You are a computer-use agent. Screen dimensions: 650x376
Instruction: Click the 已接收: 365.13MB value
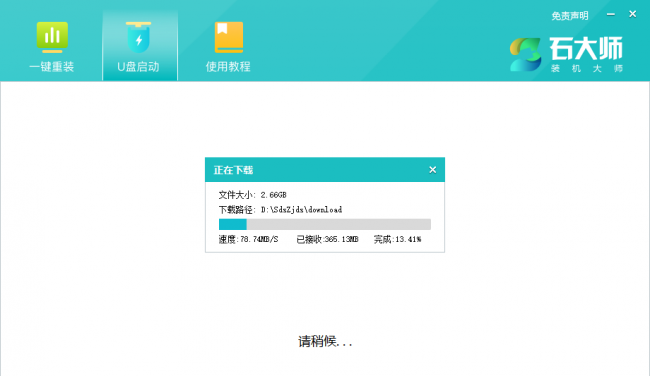tap(327, 239)
